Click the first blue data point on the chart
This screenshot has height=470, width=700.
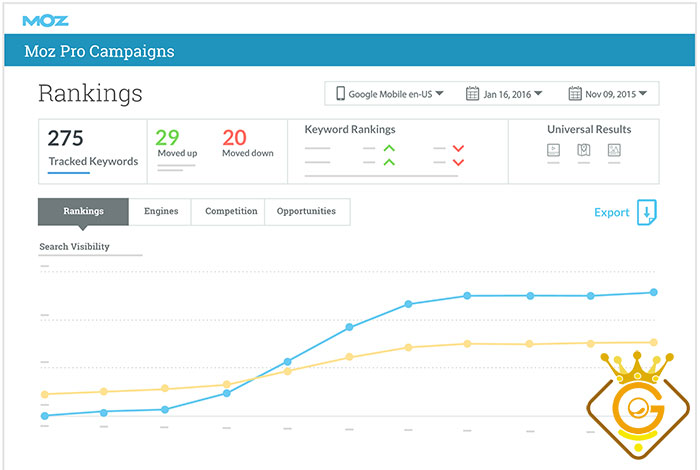pyautogui.click(x=45, y=416)
